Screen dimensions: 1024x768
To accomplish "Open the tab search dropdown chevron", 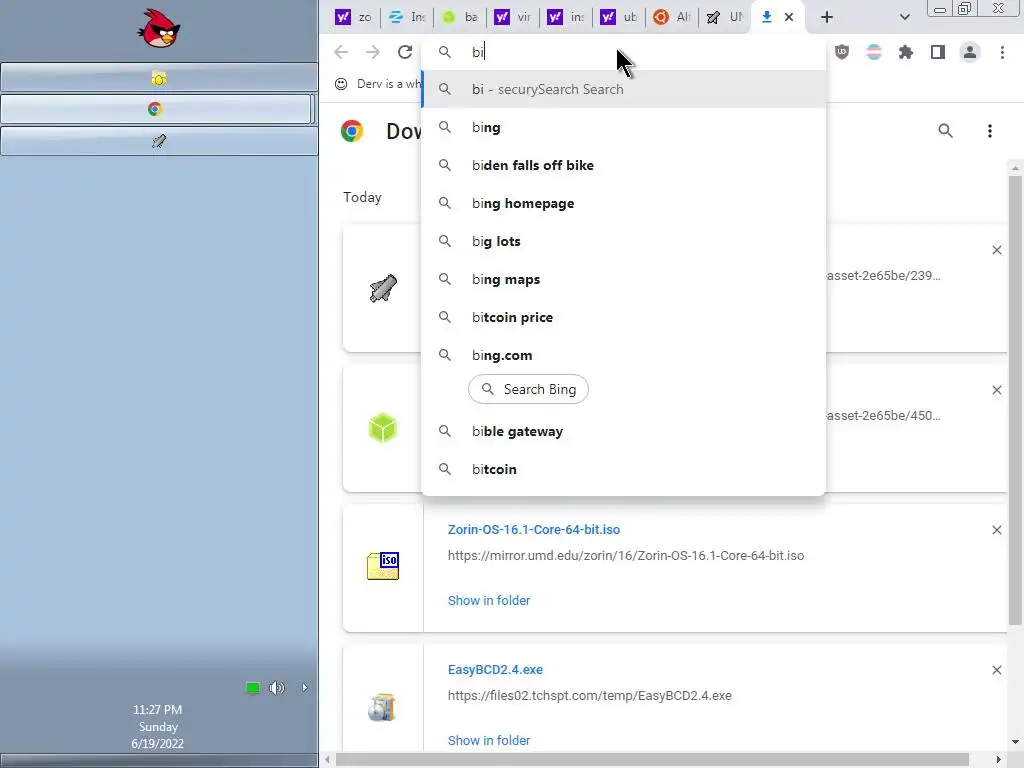I will tap(904, 17).
